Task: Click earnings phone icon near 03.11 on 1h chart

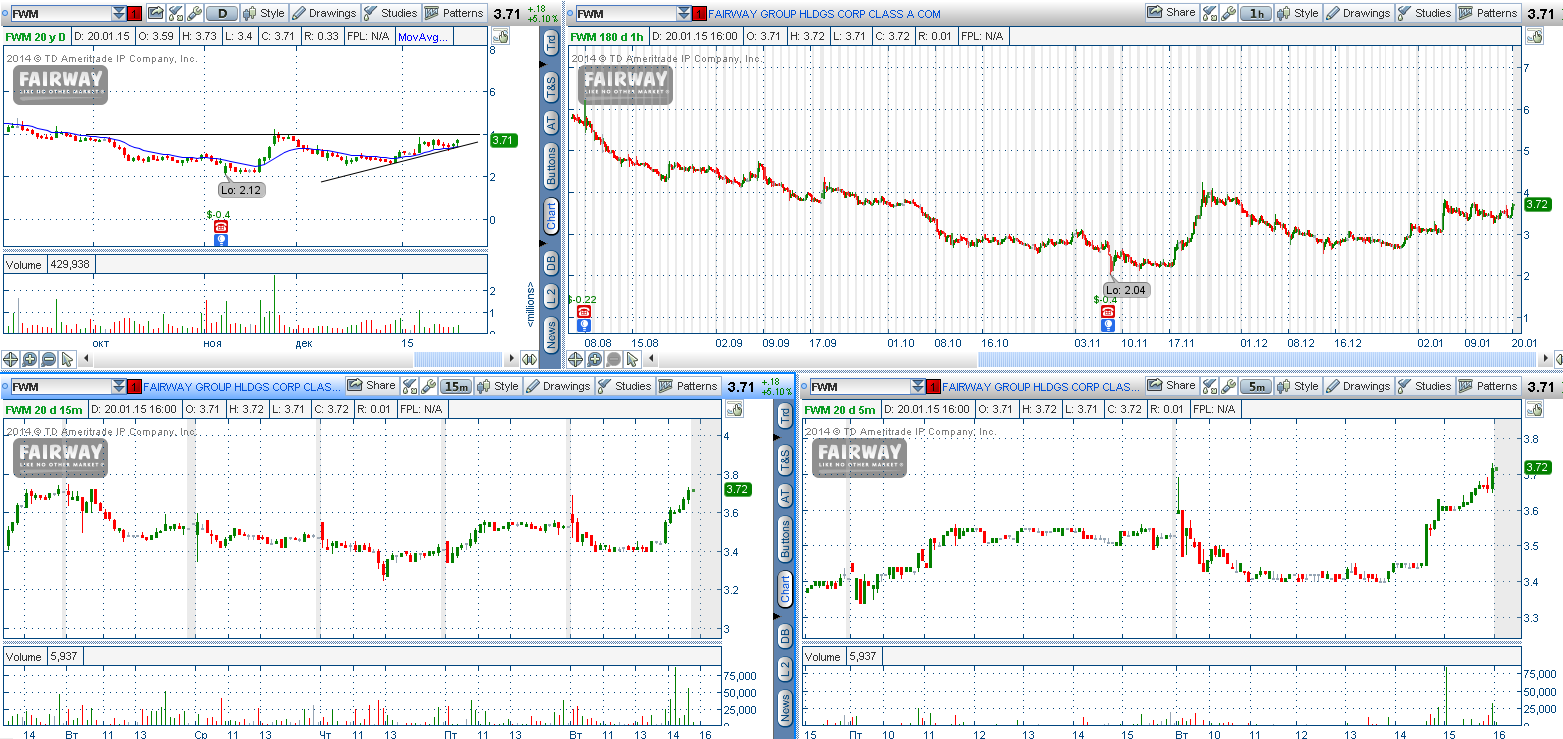Action: point(1107,312)
